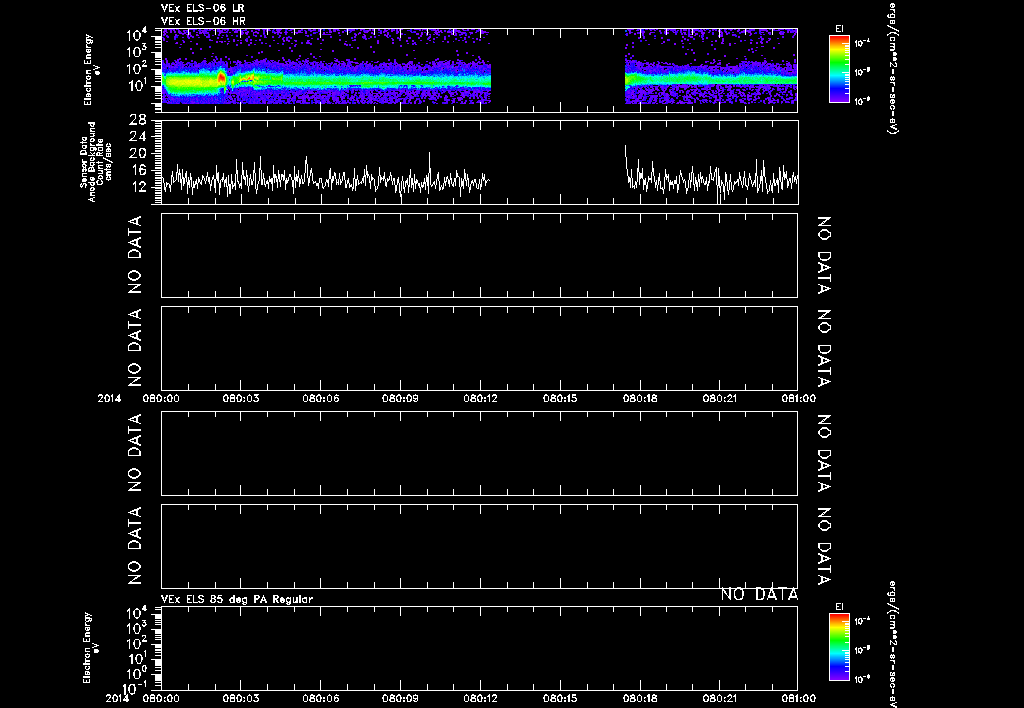Click the 'Electron Energy eV' label of the ELS-06 spectrogram
The image size is (1024, 708).
[x=92, y=70]
